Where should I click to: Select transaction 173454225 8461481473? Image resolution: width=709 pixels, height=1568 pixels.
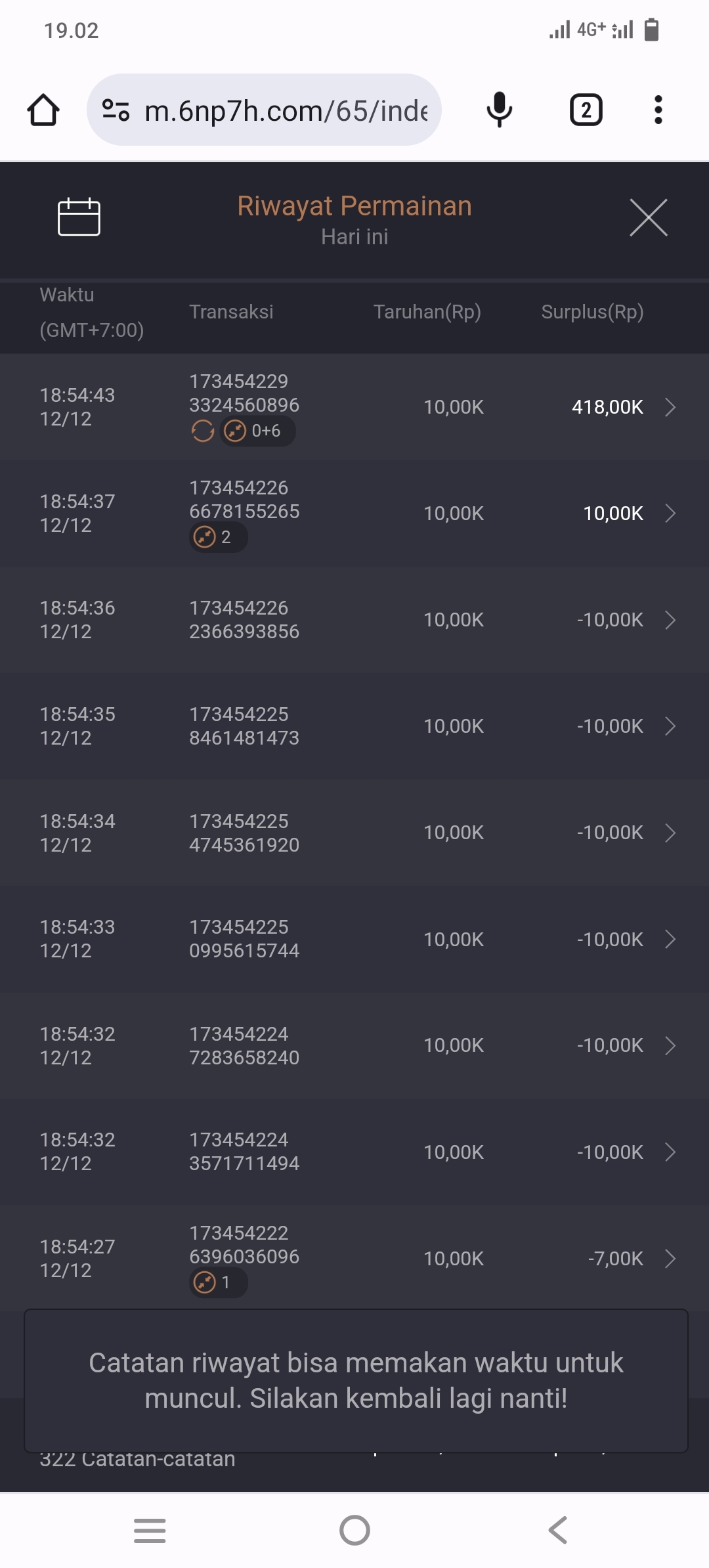(244, 726)
